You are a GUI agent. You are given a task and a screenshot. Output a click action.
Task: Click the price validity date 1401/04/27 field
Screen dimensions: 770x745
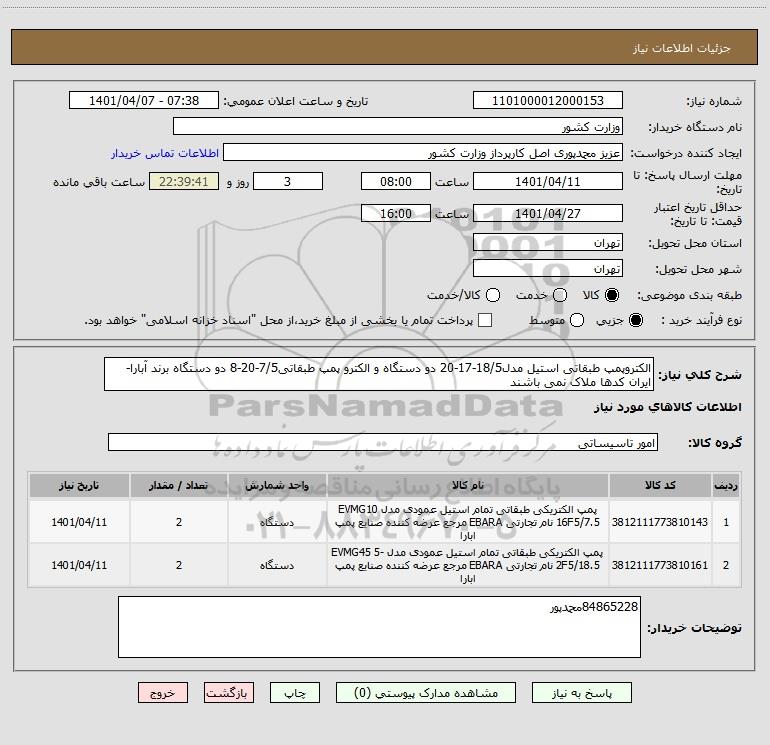pos(548,214)
